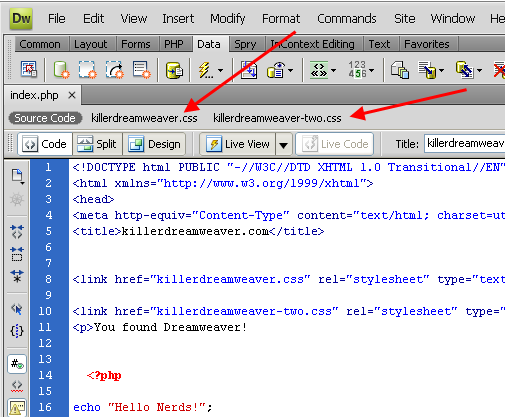Viewport: 505px width, 417px height.
Task: Switch to the Layout insert tab
Action: click(91, 44)
